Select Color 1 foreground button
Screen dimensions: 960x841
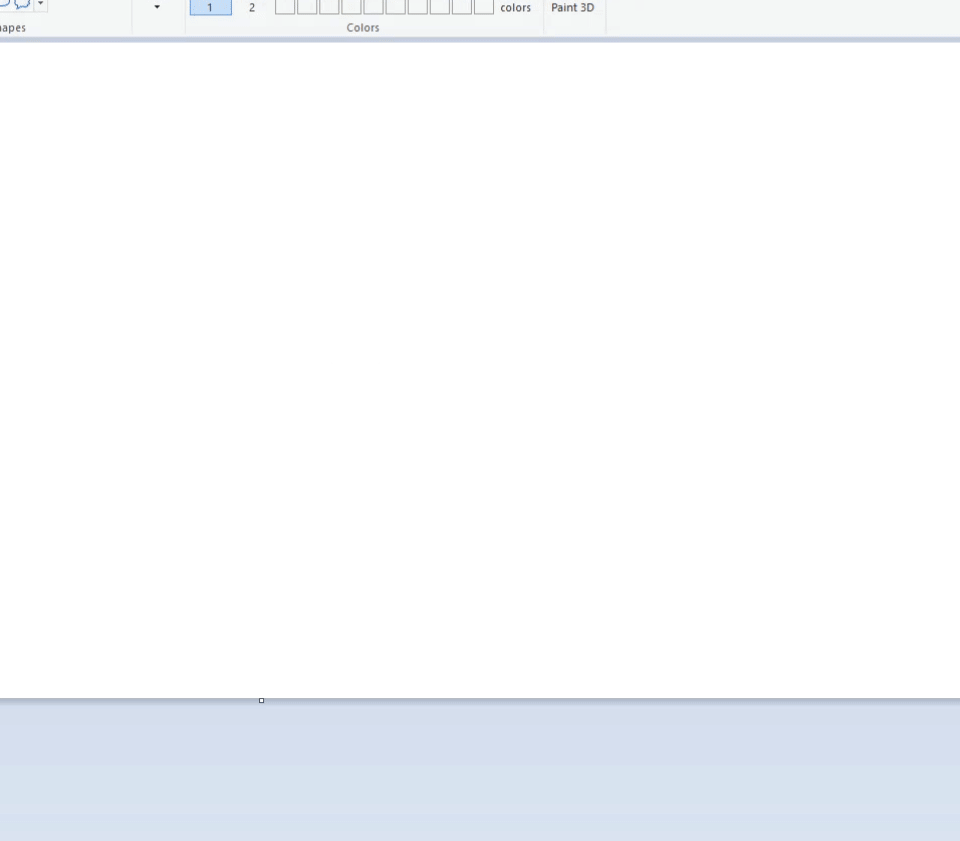click(211, 7)
